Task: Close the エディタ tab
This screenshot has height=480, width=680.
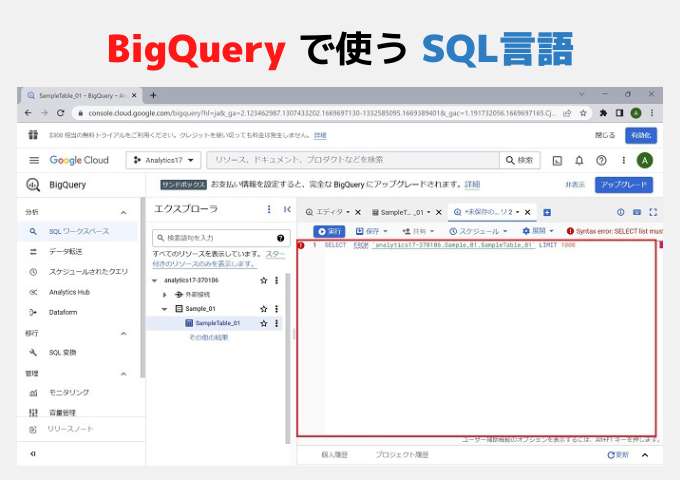Action: (x=358, y=212)
